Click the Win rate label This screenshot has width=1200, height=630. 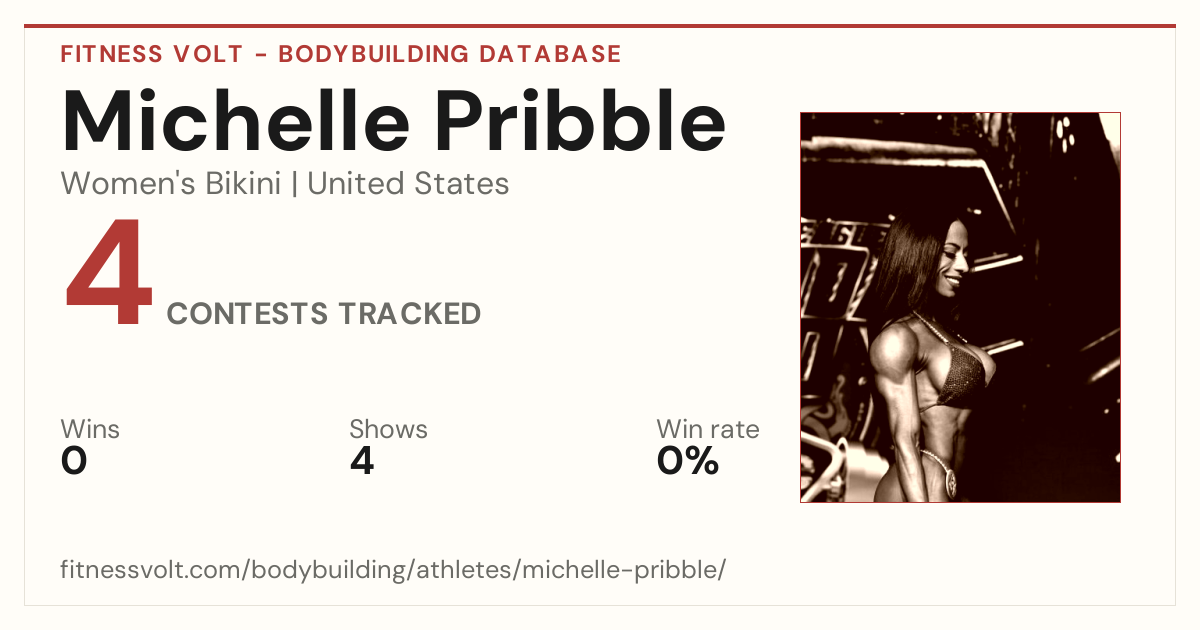coord(707,430)
